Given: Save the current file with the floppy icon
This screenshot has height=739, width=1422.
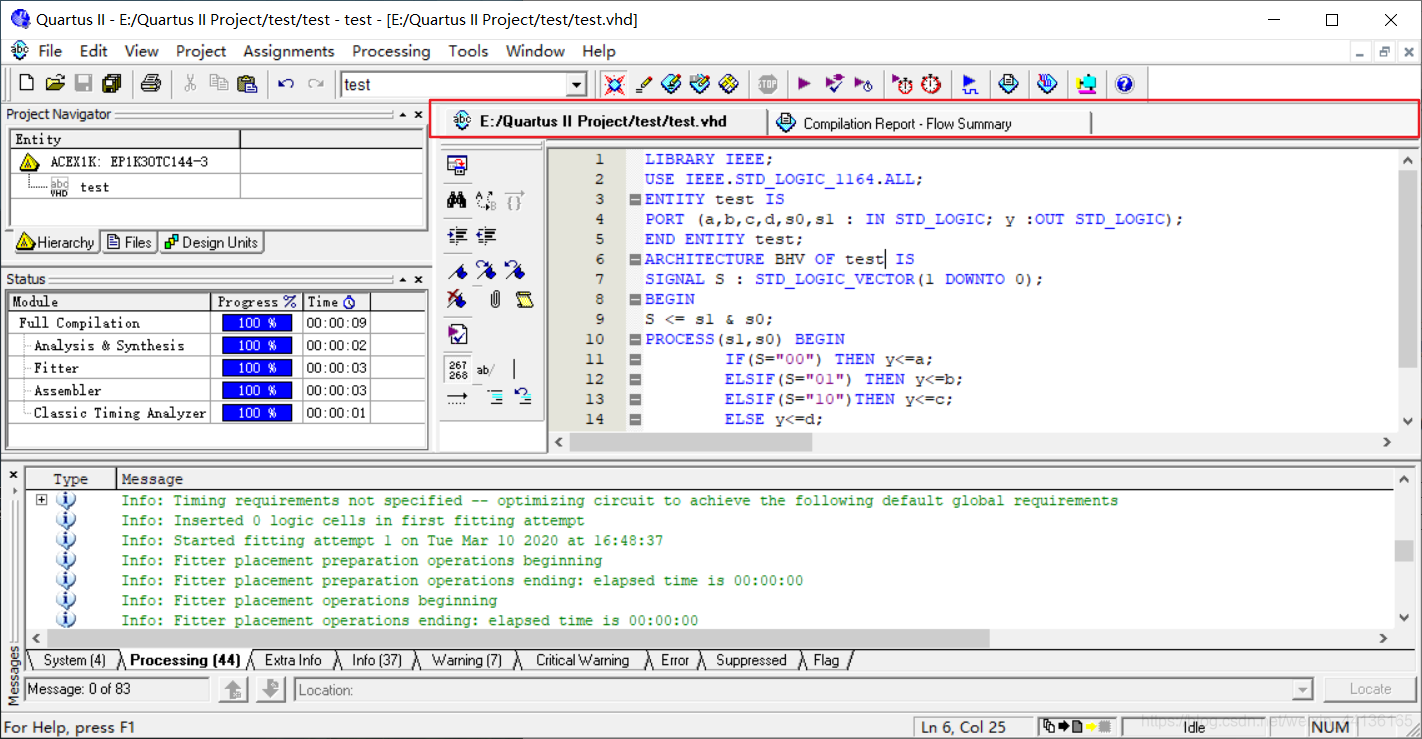Looking at the screenshot, I should (84, 84).
